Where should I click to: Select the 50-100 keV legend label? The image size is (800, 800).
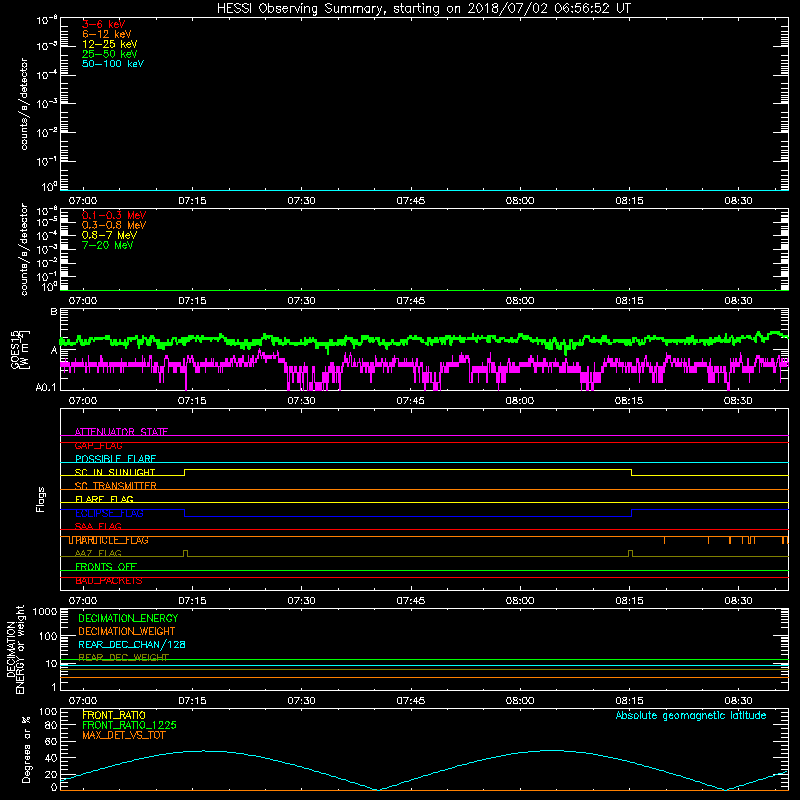point(113,64)
